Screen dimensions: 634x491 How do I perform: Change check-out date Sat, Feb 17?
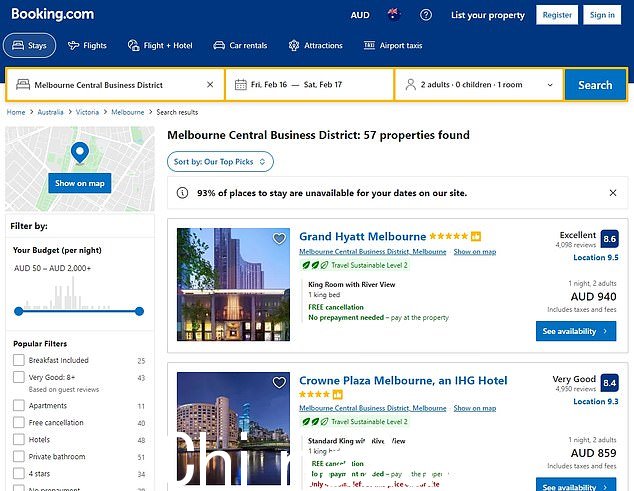tap(323, 85)
